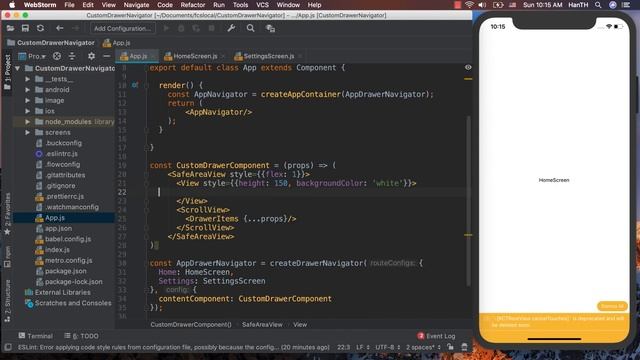This screenshot has height=360, width=640.
Task: Expand the android folder
Action: click(27, 89)
